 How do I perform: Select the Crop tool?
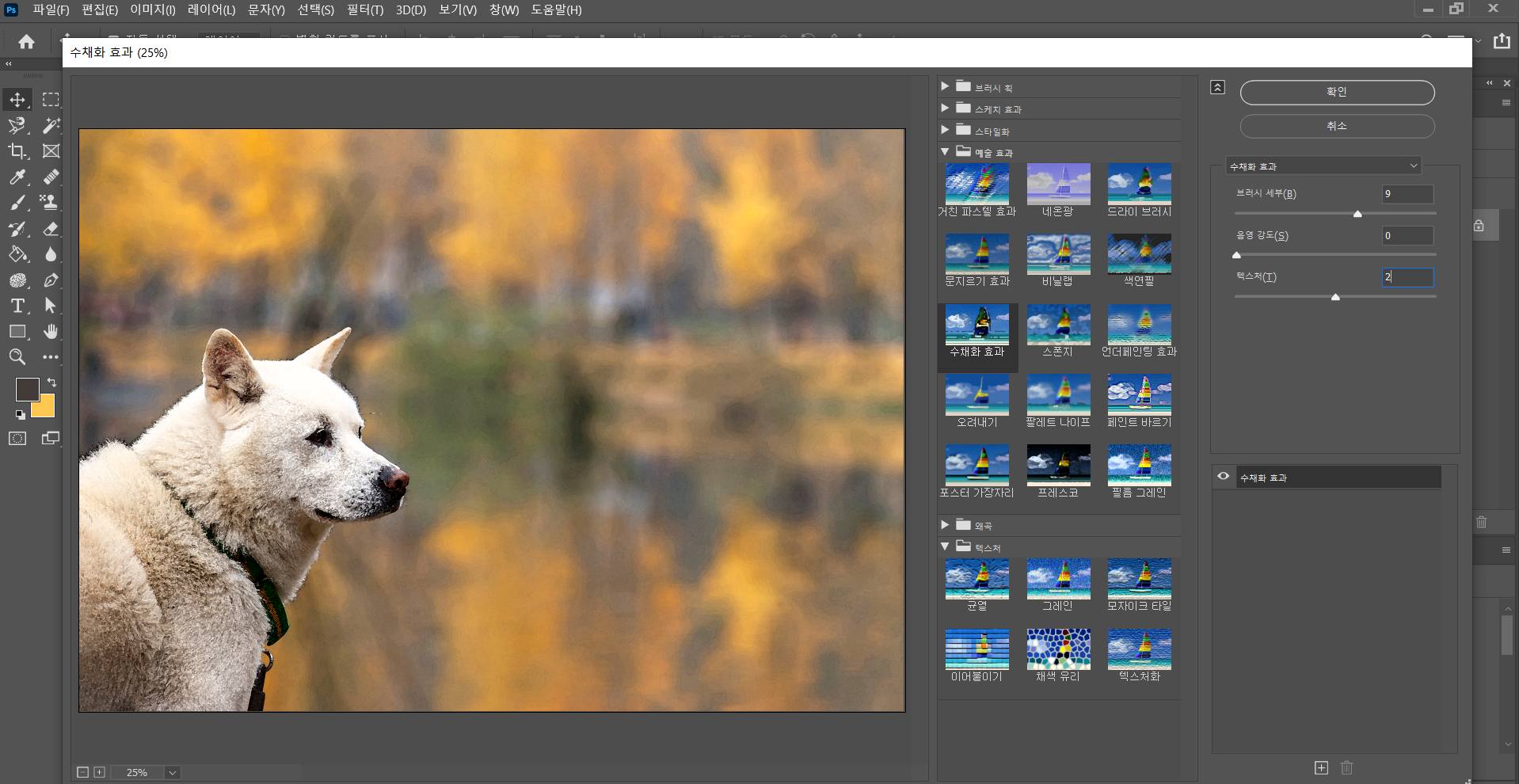pyautogui.click(x=17, y=151)
